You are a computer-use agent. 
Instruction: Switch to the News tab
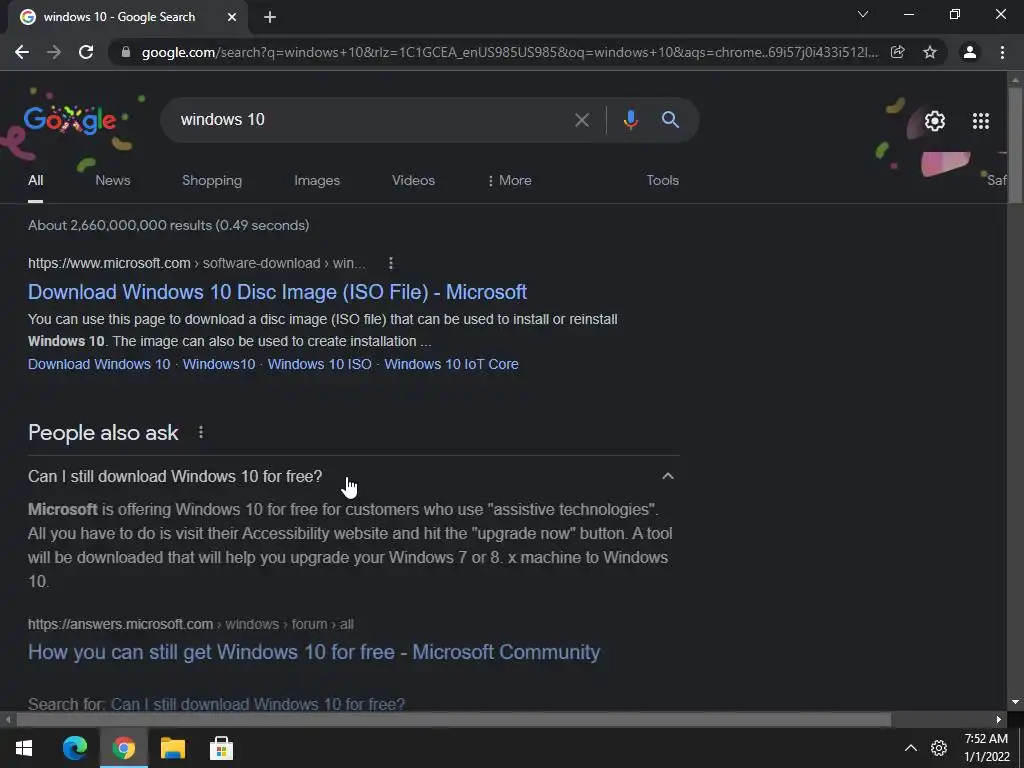tap(113, 180)
